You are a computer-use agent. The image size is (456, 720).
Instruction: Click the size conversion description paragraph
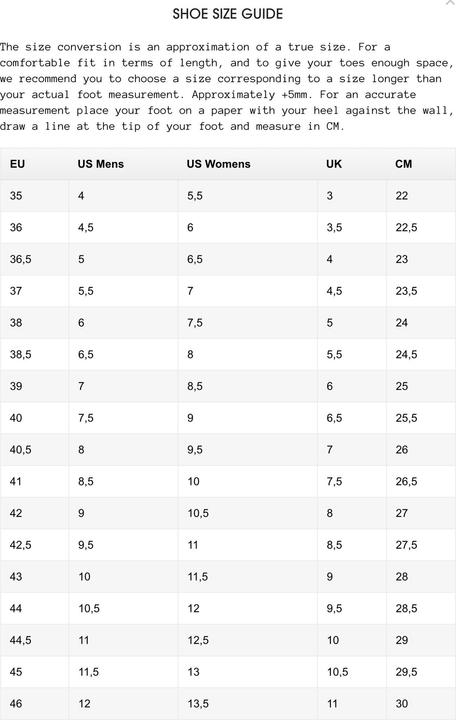(227, 86)
